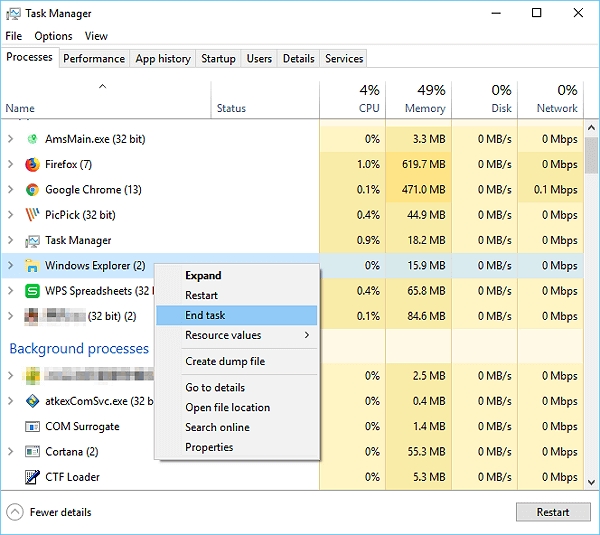Expand the Google Chrome process group
This screenshot has width=600, height=535.
point(10,190)
